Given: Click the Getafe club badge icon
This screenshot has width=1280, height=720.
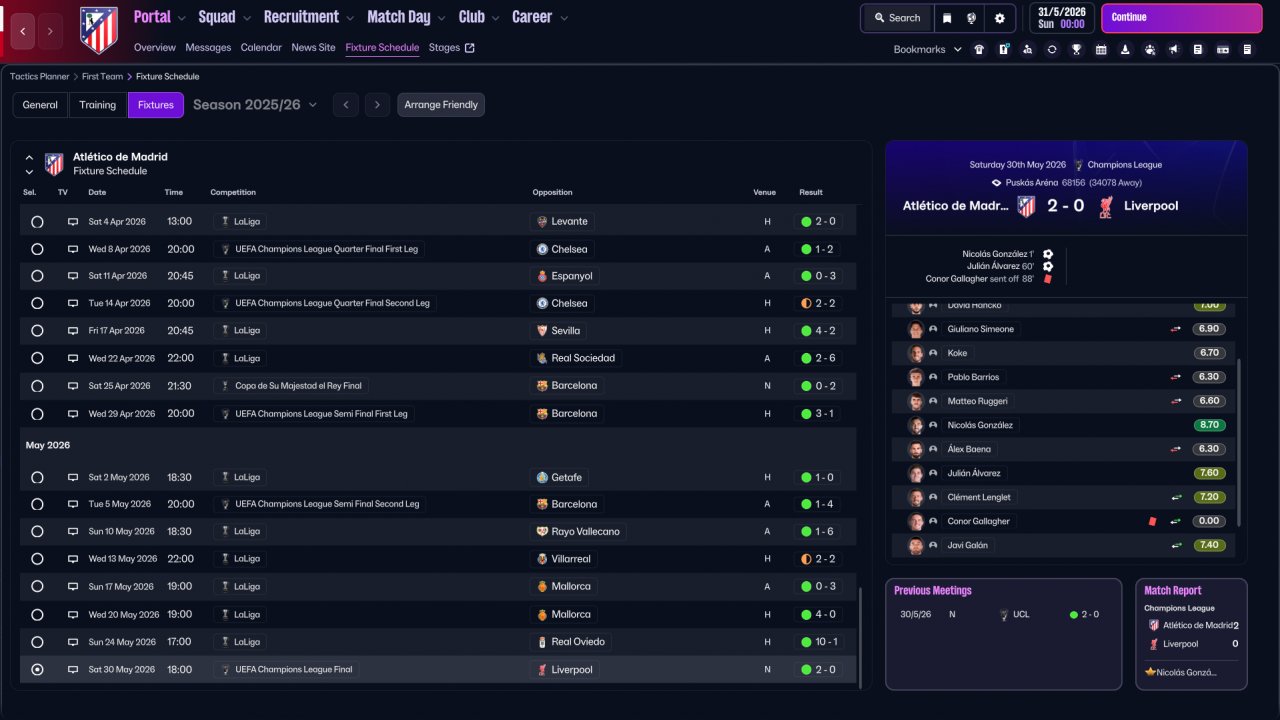Looking at the screenshot, I should [x=542, y=478].
